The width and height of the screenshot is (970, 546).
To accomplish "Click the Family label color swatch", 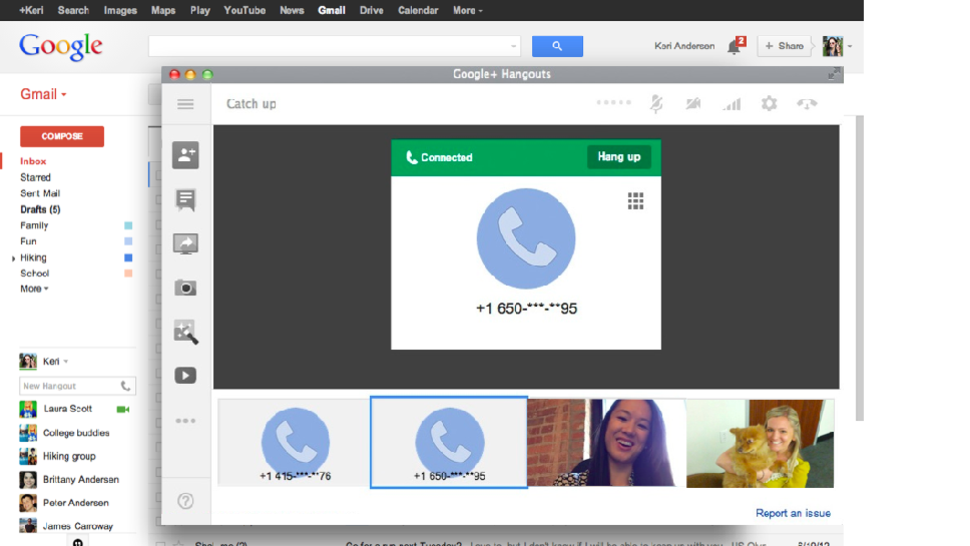I will [128, 226].
